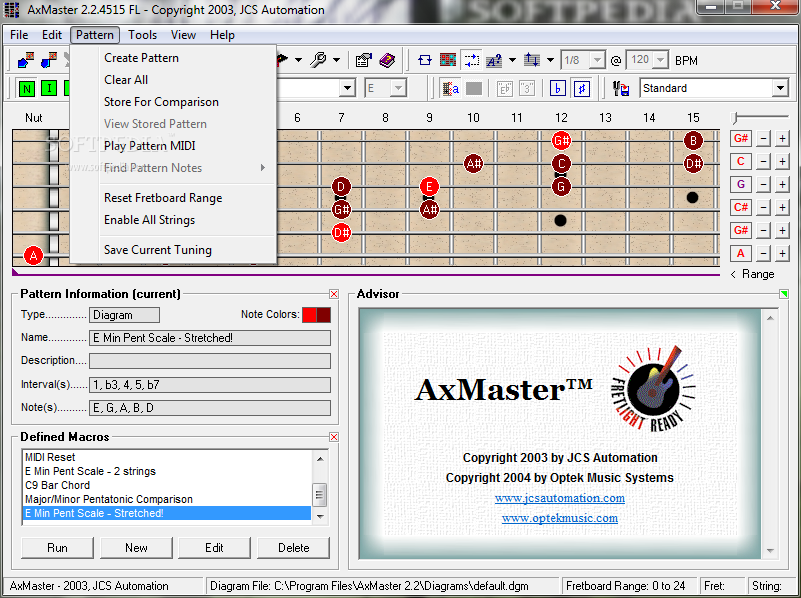Click the second blue pattern icon in the toolbar
Viewport: 801px width, 598px height.
pos(49,60)
